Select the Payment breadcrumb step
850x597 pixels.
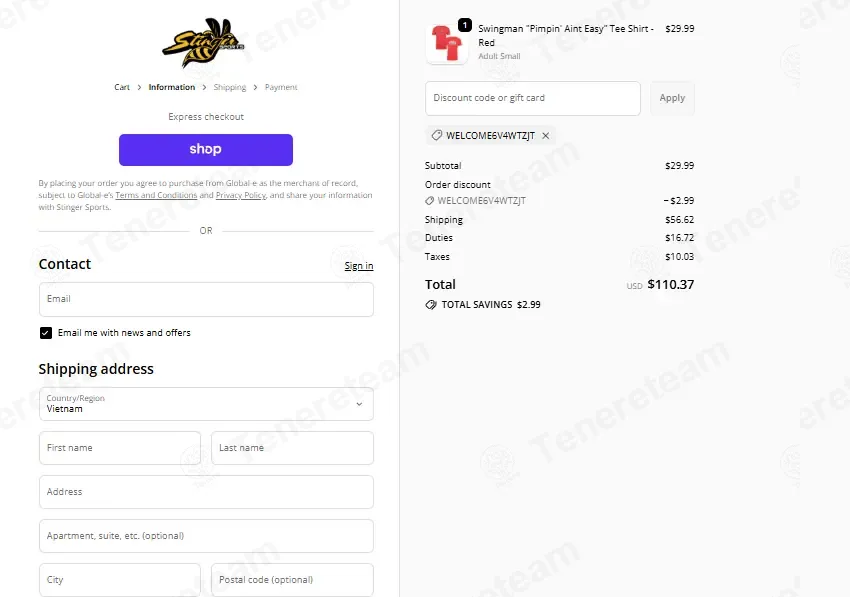(281, 87)
